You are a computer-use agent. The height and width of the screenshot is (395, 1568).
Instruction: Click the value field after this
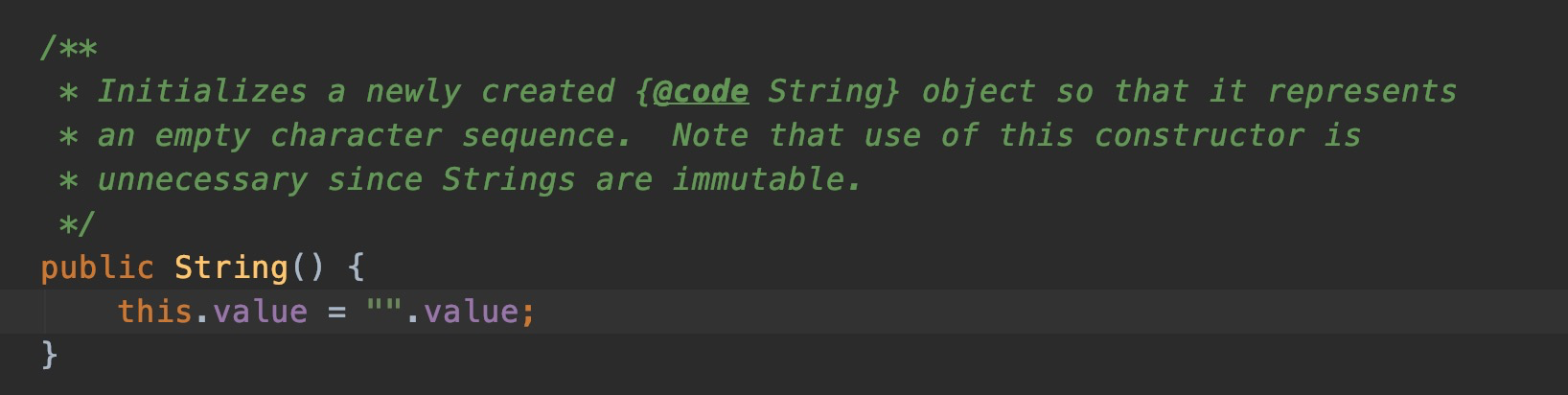coord(260,312)
